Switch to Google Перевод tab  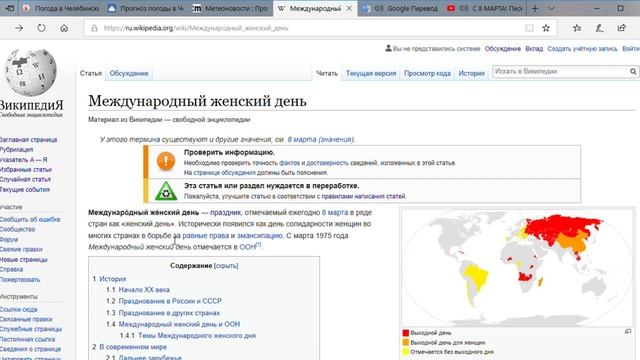click(400, 8)
